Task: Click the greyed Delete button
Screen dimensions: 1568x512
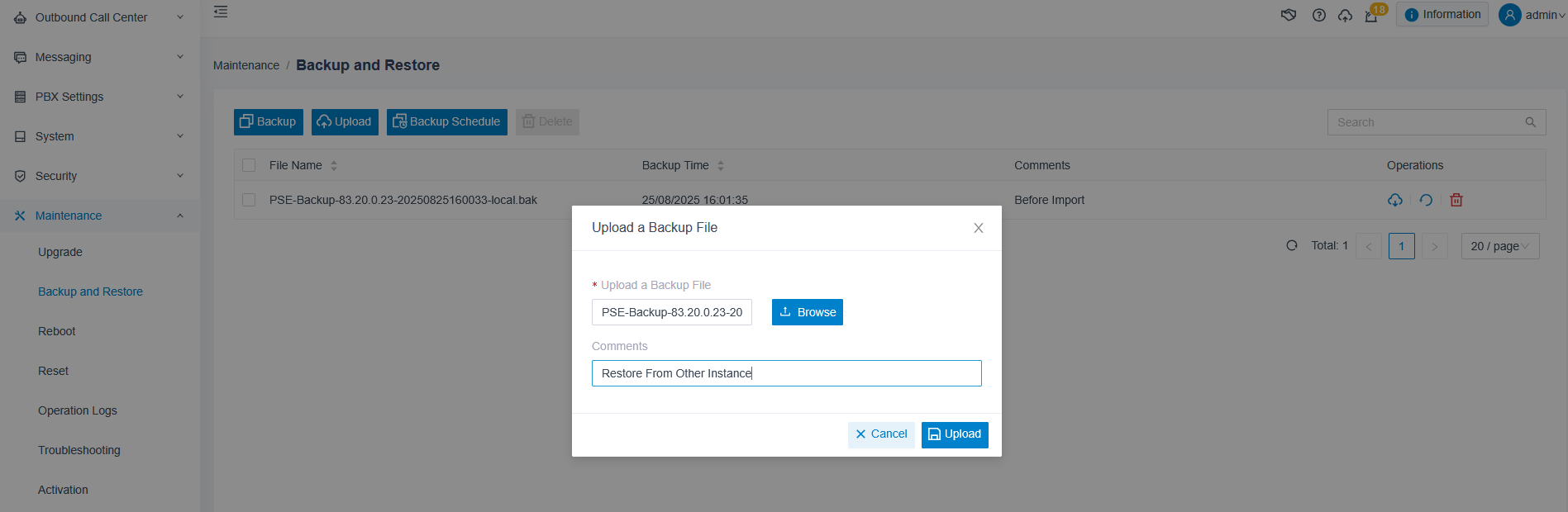Action: point(547,122)
